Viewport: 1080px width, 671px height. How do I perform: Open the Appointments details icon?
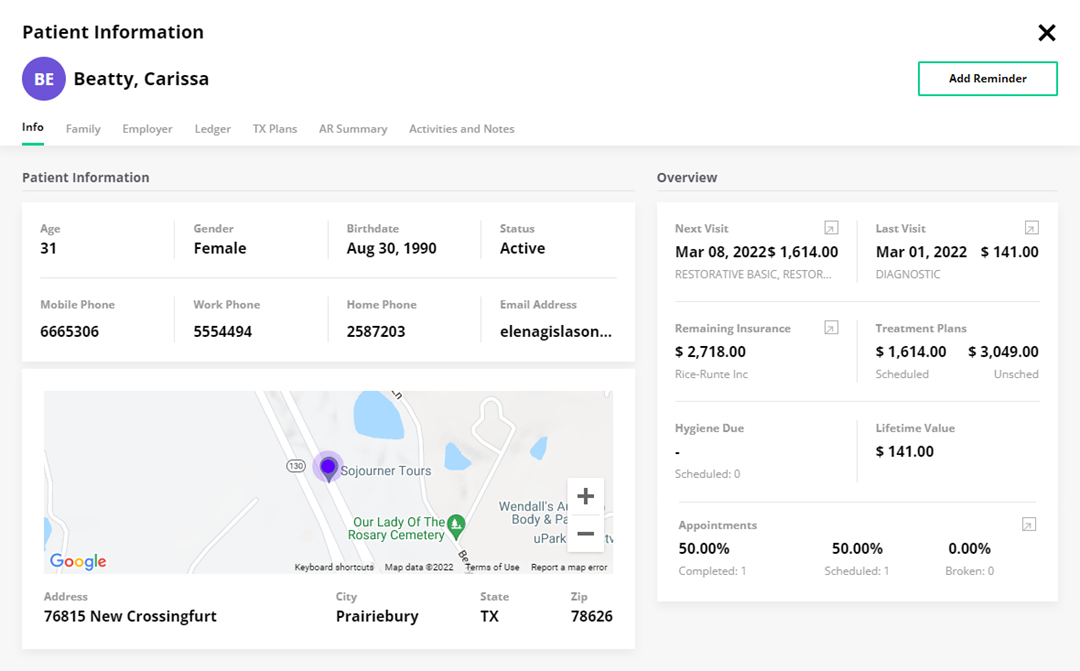coord(1028,523)
